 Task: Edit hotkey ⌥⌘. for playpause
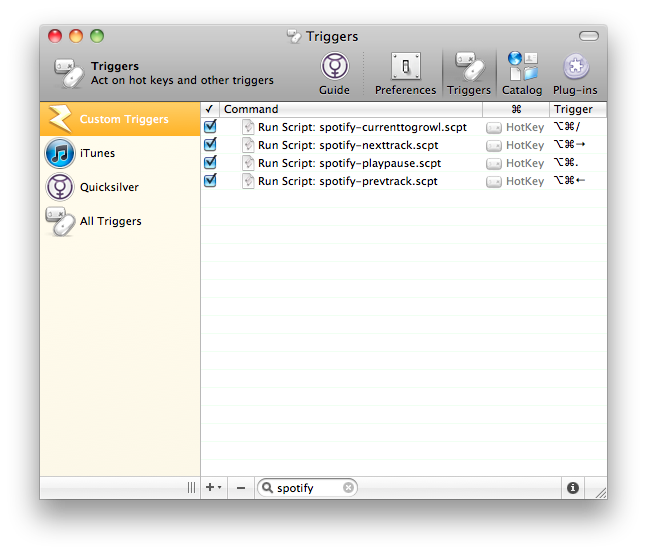(x=566, y=163)
